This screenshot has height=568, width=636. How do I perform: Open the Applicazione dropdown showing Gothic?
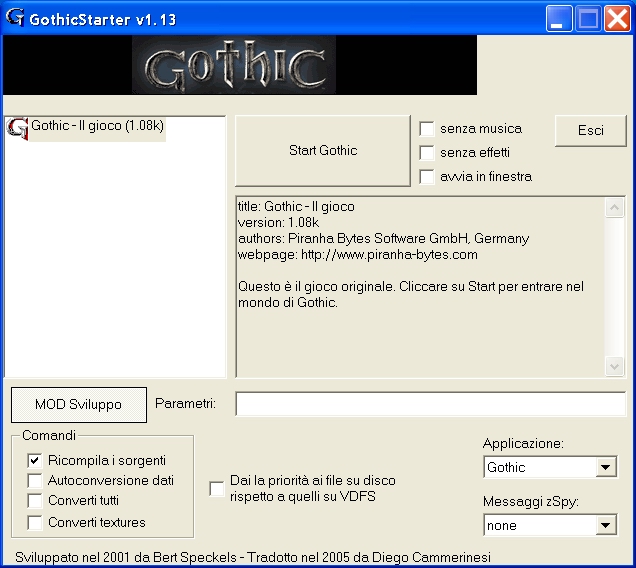click(550, 467)
